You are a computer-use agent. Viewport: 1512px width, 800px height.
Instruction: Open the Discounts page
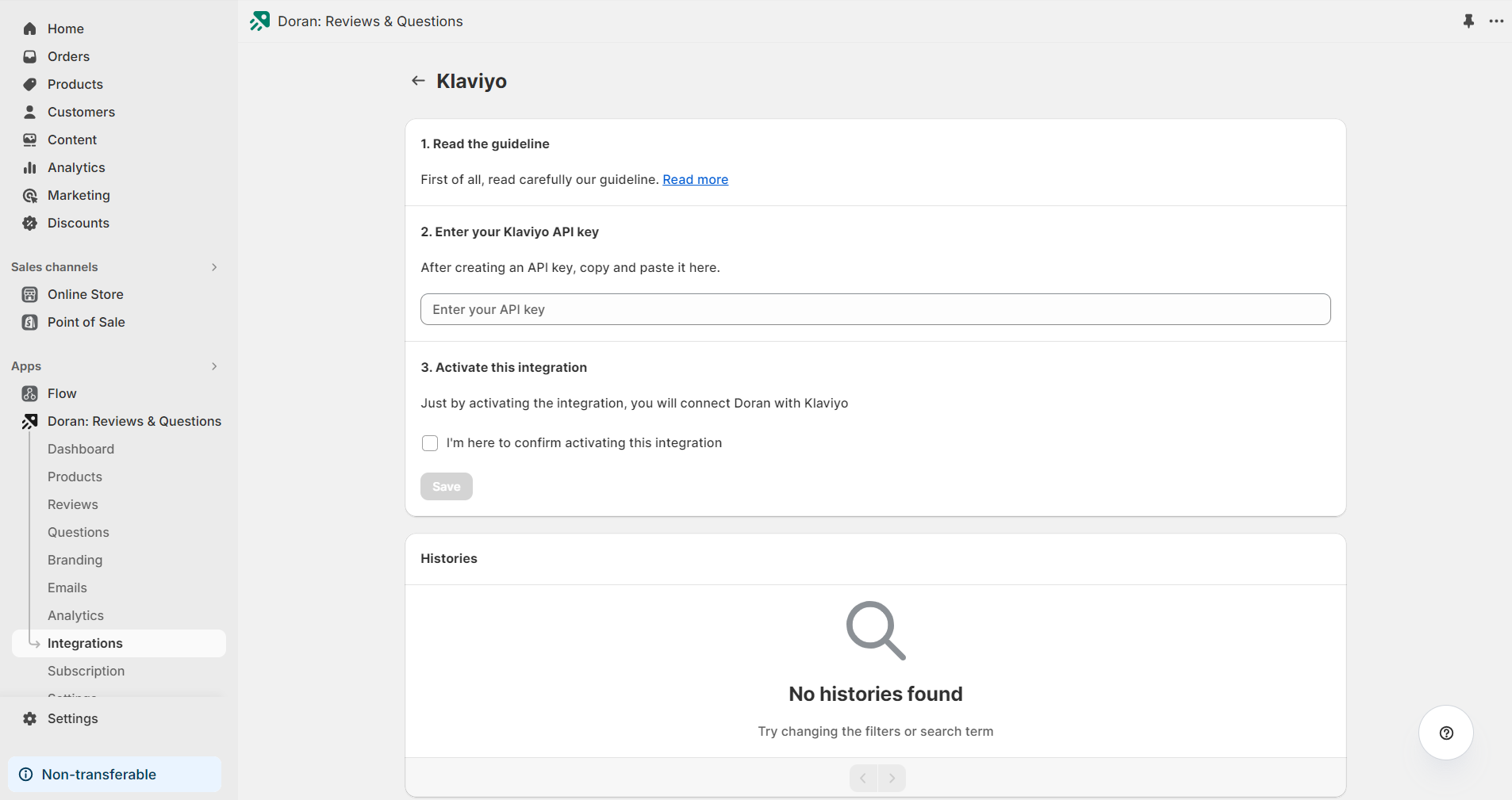79,223
